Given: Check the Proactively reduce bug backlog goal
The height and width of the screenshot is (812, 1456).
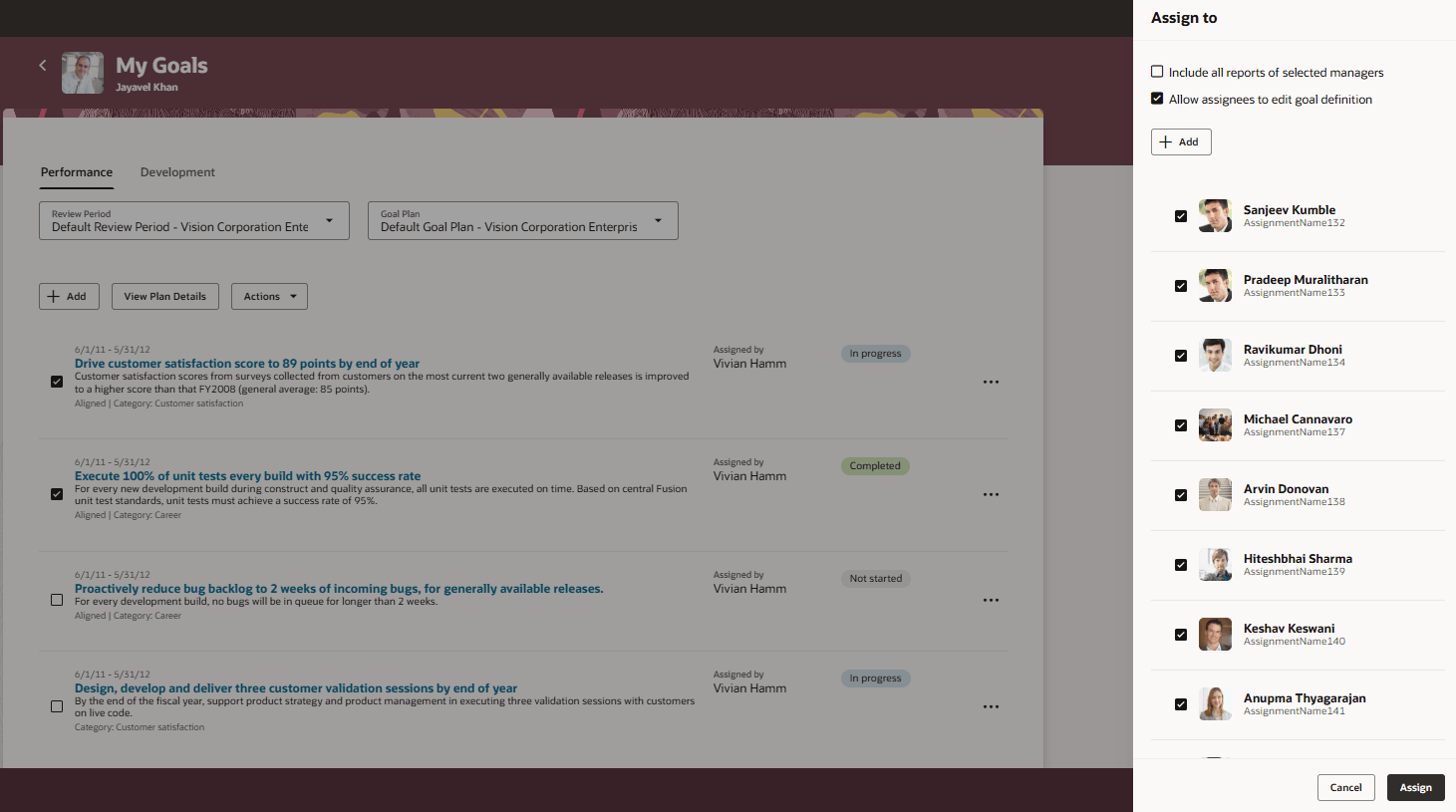Looking at the screenshot, I should click(x=57, y=600).
